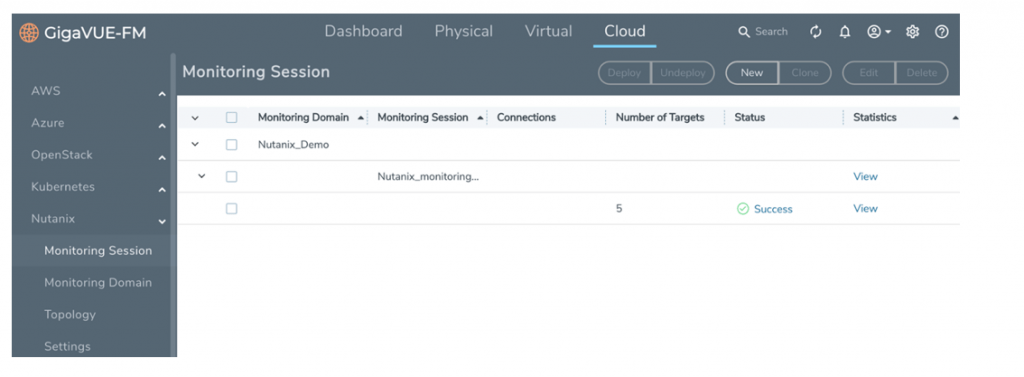Click sort arrow next to Statistics

pyautogui.click(x=955, y=118)
